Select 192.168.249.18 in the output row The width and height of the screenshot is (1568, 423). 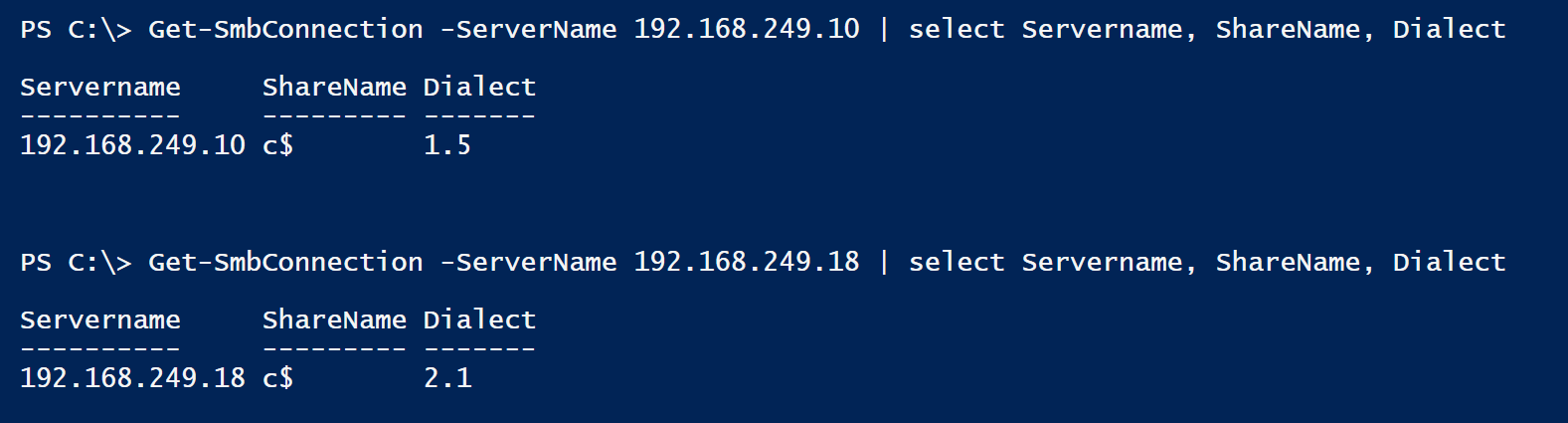(x=132, y=378)
